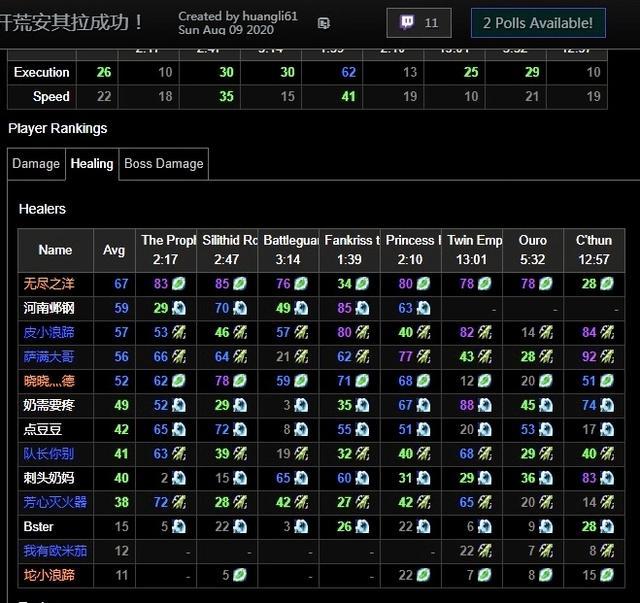Click The Prophet 2:17 column header
Screen dimensions: 640x603
click(166, 250)
